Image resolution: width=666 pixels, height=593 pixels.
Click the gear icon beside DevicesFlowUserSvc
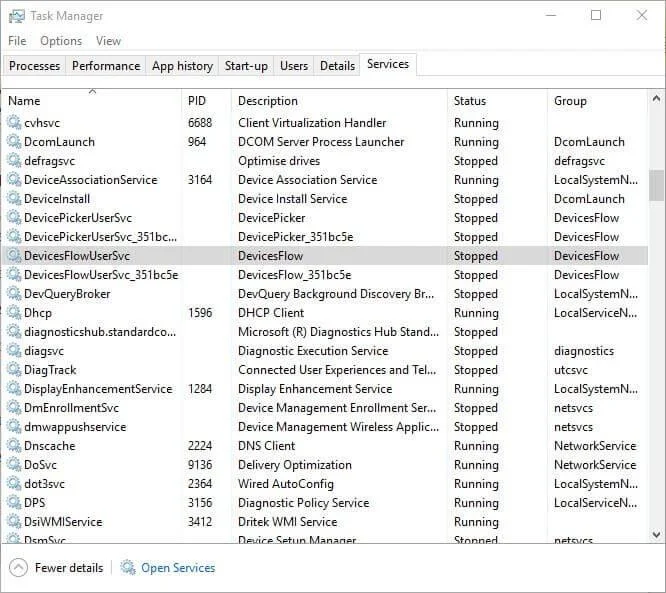pyautogui.click(x=14, y=256)
